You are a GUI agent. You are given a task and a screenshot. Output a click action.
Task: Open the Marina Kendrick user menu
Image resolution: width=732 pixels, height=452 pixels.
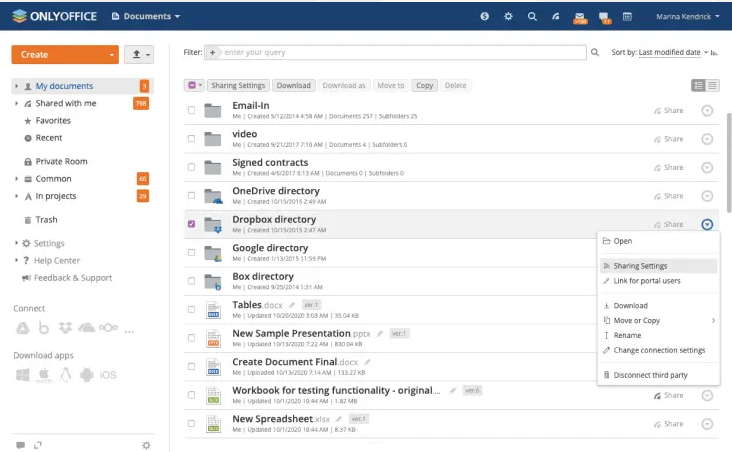(687, 16)
